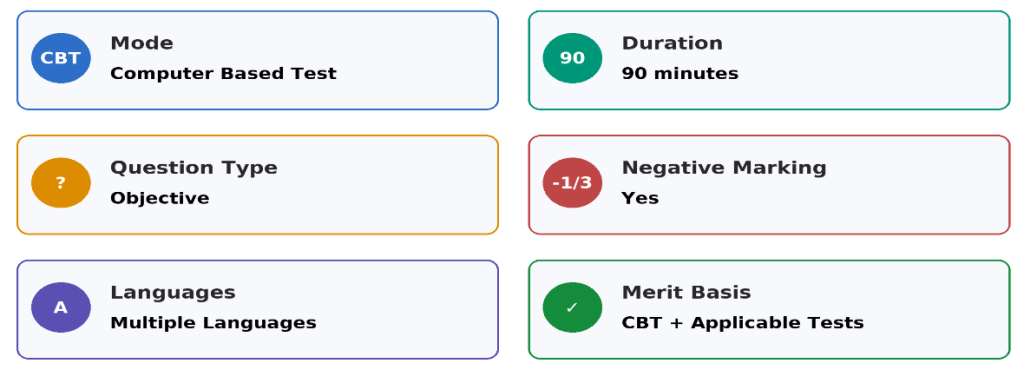Click the green 90 duration icon
The height and width of the screenshot is (370, 1024).
[572, 58]
